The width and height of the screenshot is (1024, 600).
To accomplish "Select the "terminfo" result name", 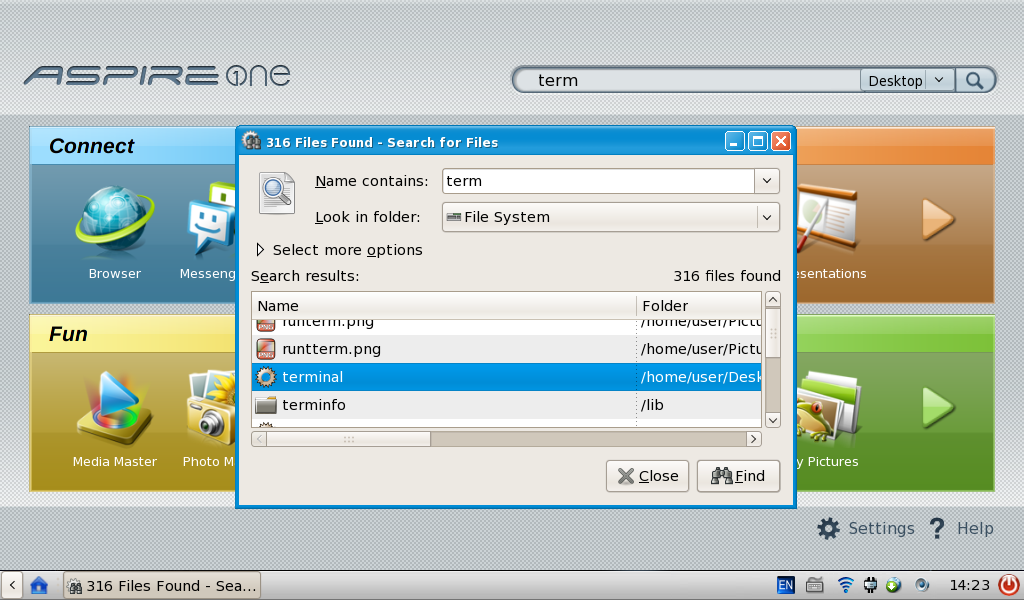I will point(313,405).
